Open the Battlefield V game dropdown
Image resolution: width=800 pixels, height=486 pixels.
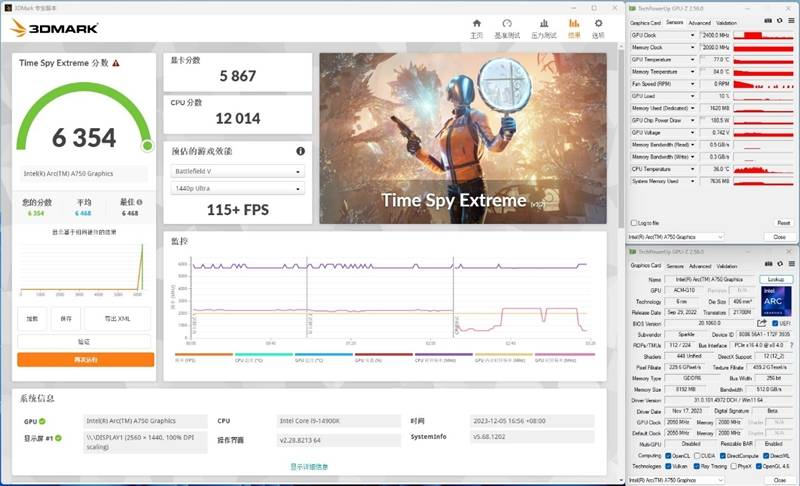tap(234, 171)
